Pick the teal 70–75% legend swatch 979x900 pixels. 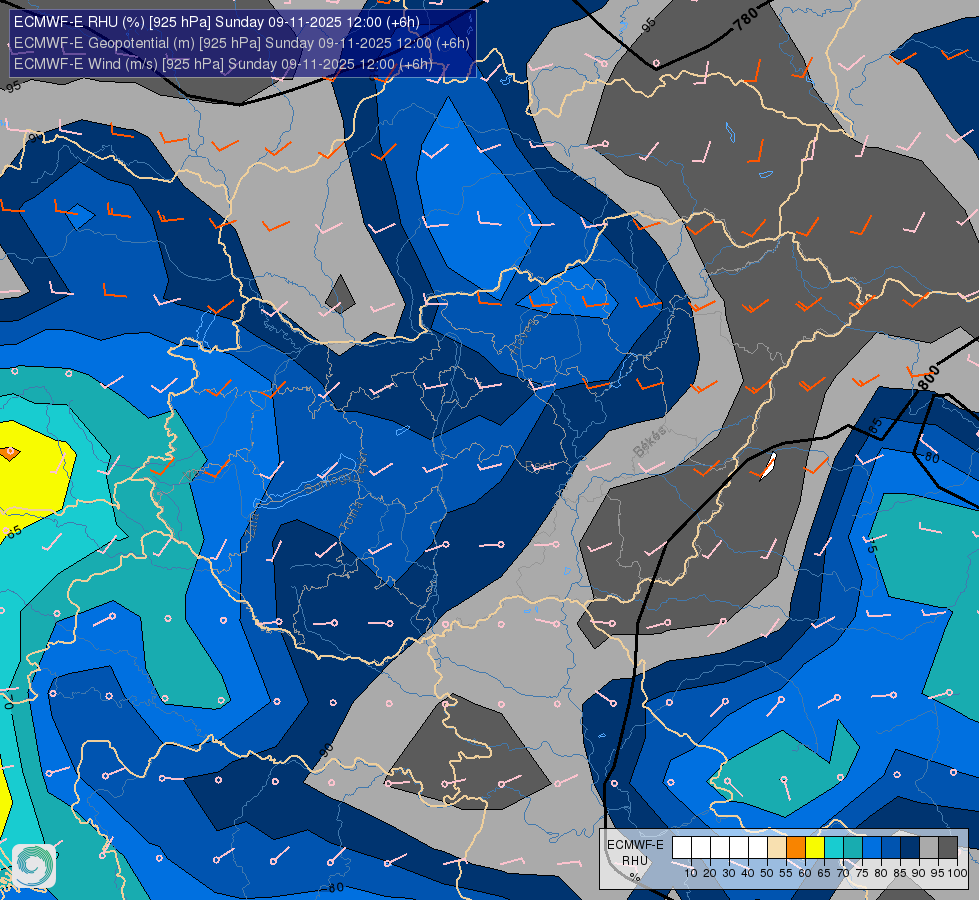(854, 848)
